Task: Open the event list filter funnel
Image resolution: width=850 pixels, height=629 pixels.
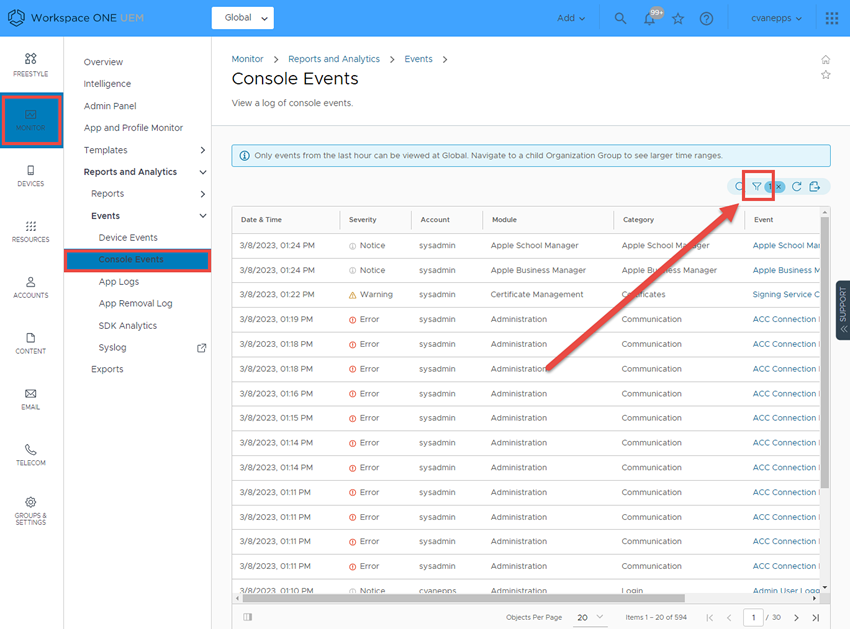Action: 756,187
